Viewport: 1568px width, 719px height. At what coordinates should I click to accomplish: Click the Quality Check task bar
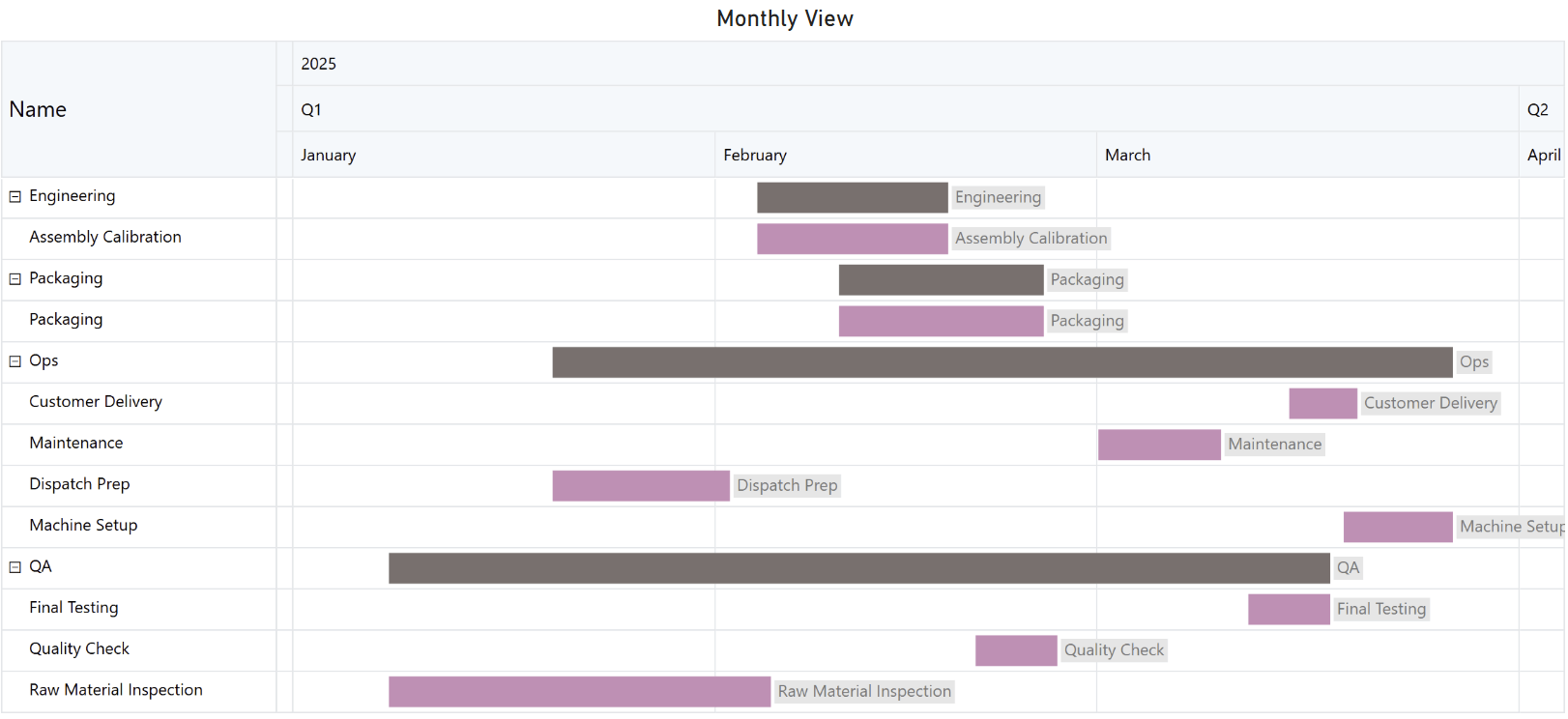pyautogui.click(x=1015, y=650)
